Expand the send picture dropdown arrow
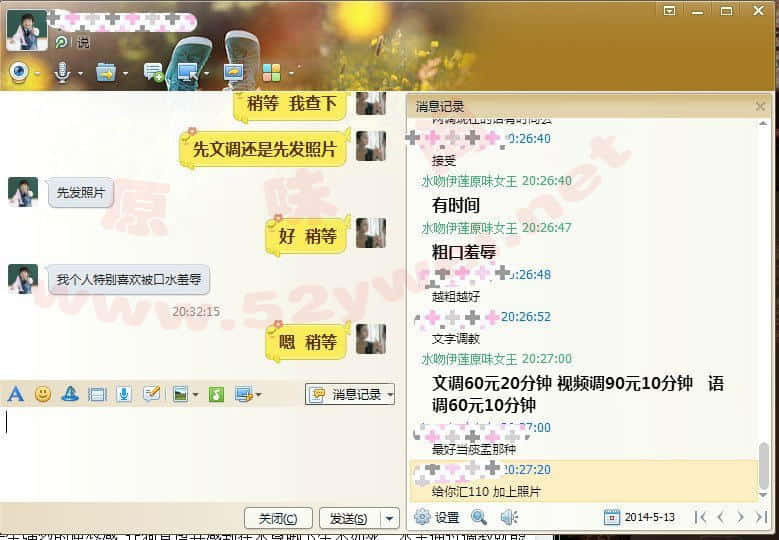The height and width of the screenshot is (540, 779). point(195,394)
